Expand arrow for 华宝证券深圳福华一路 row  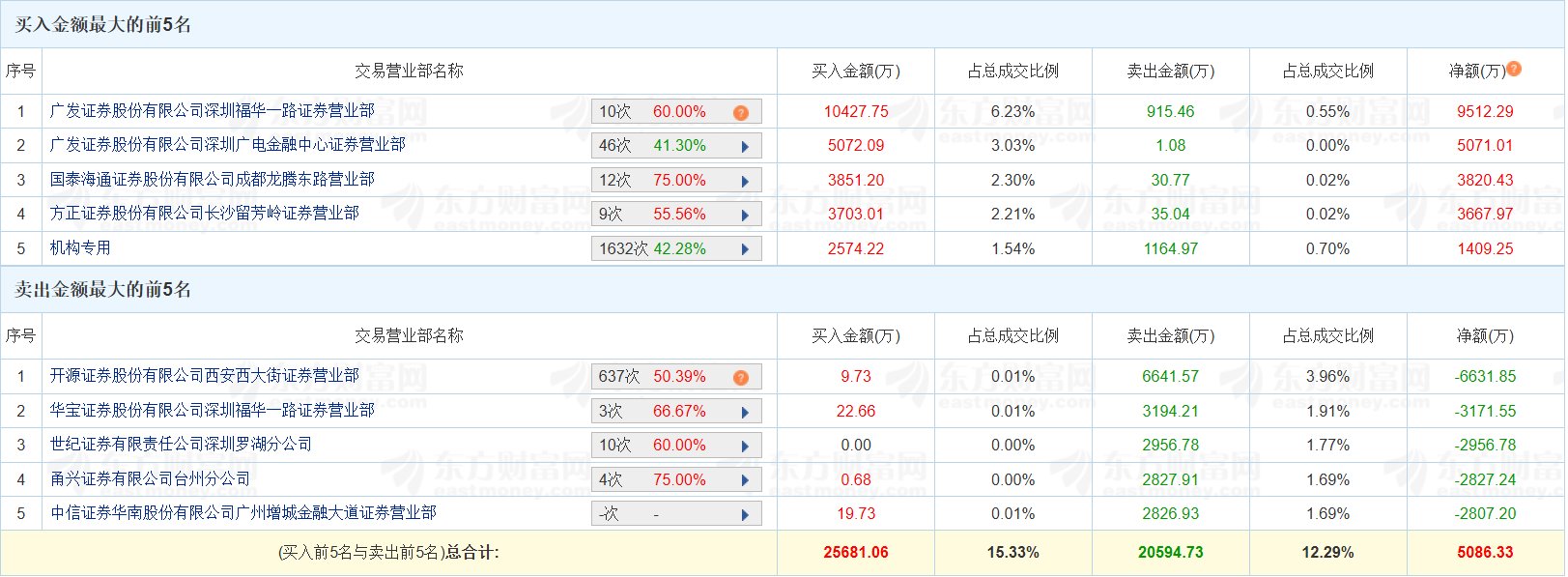(x=745, y=413)
